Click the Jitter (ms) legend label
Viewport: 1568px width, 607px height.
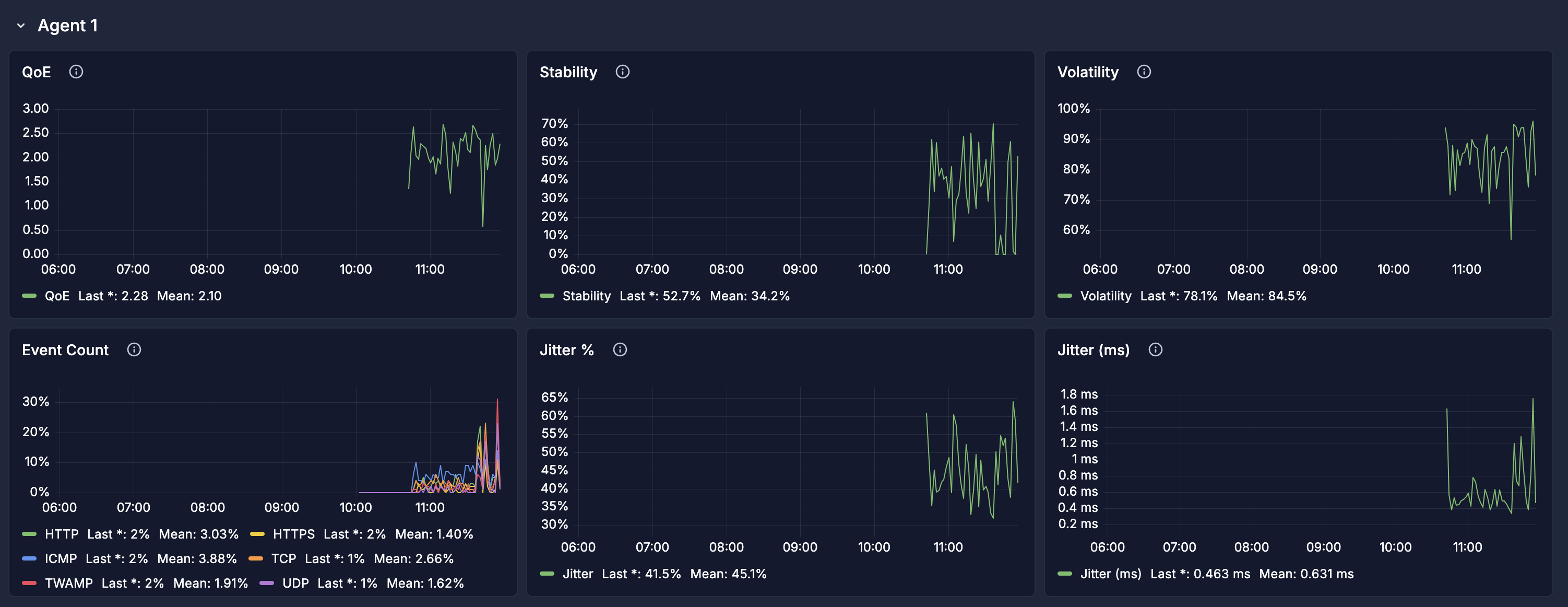1110,574
